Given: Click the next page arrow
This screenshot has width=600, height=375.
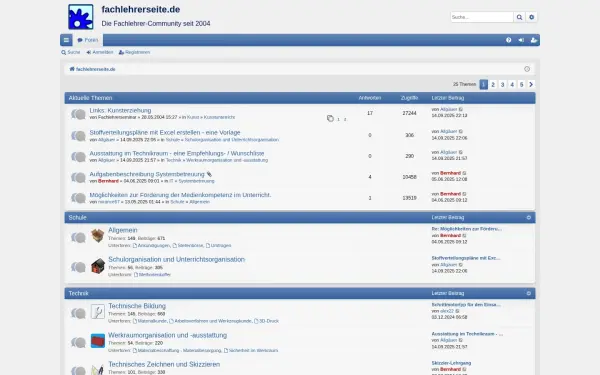Looking at the screenshot, I should 531,84.
